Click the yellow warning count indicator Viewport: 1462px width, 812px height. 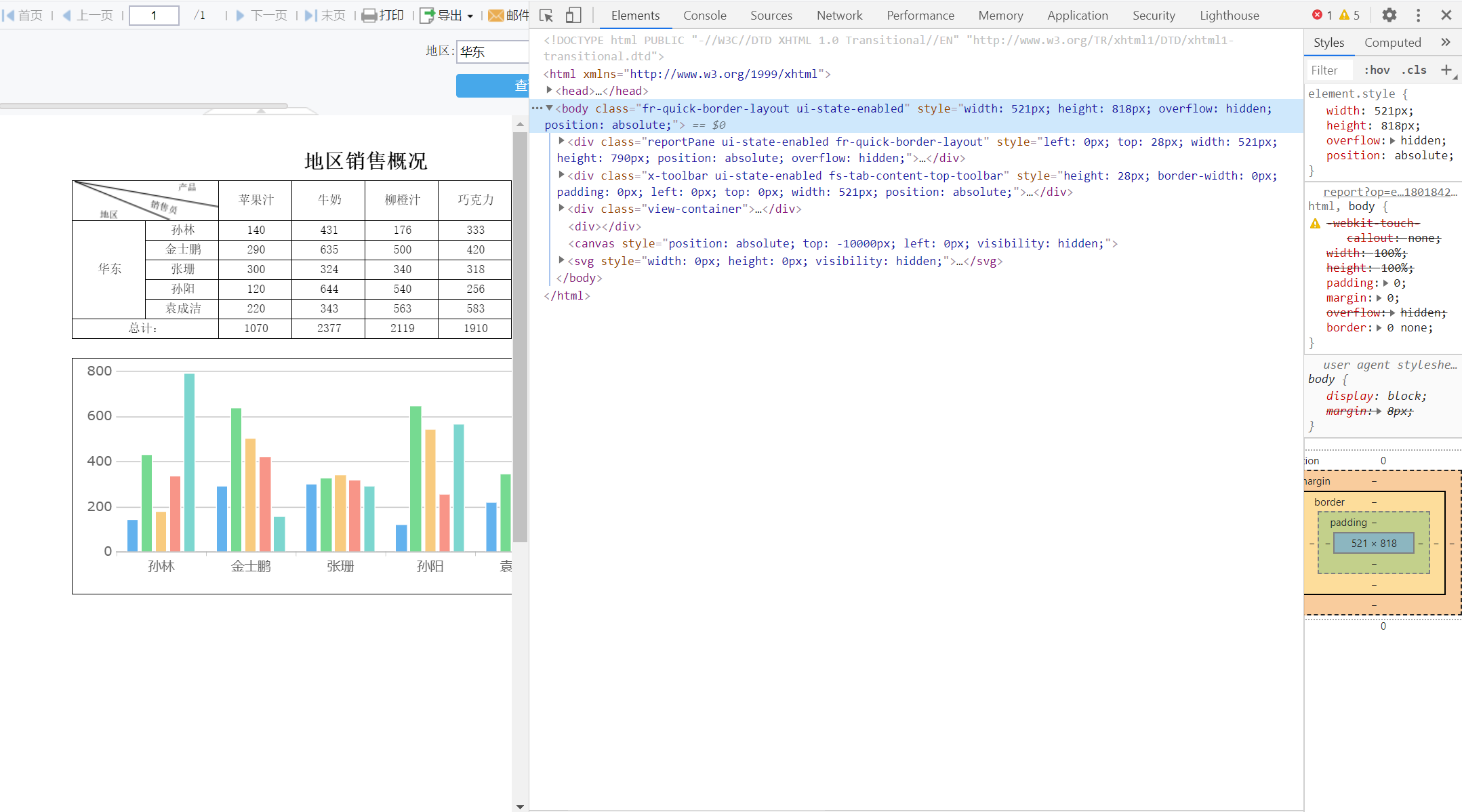tap(1349, 15)
